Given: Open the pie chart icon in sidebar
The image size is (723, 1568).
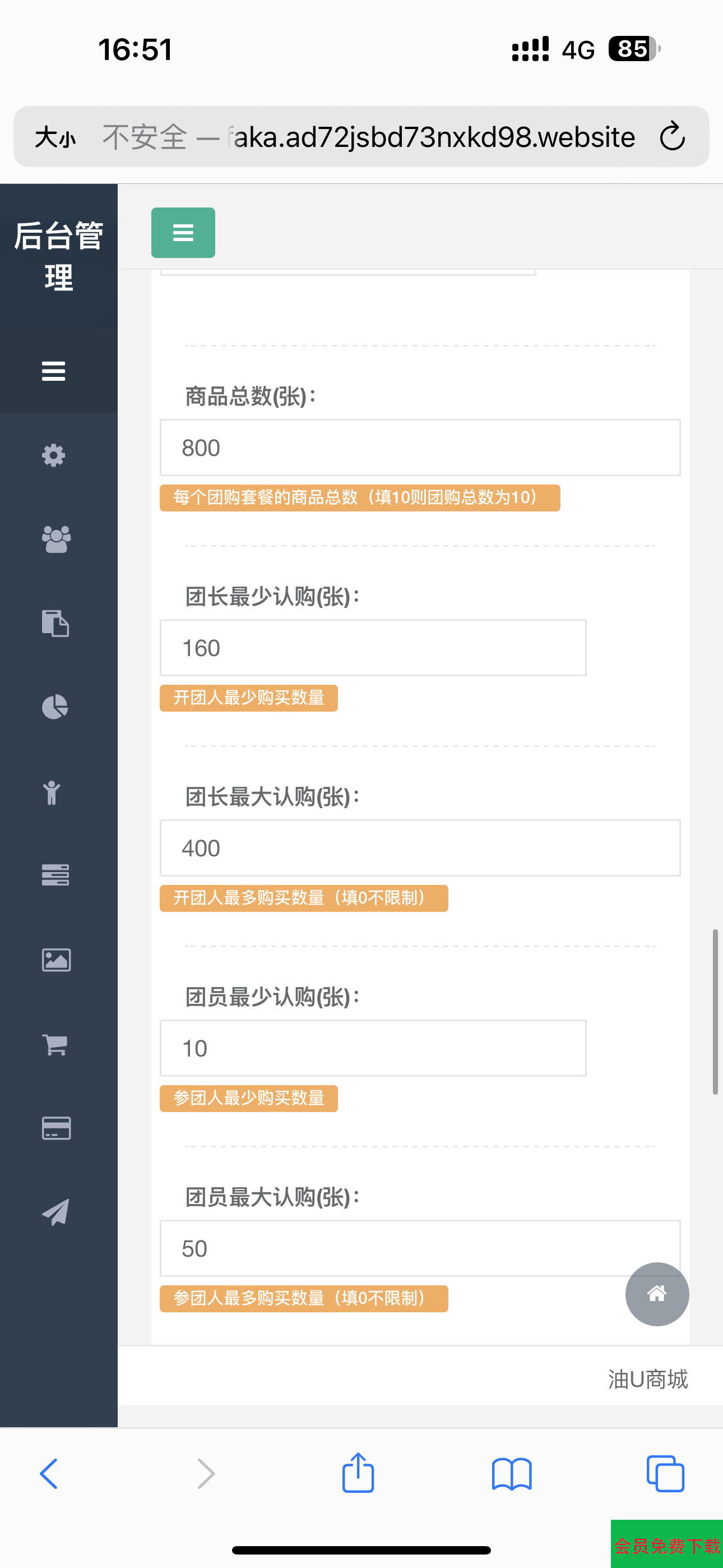Looking at the screenshot, I should coord(55,707).
